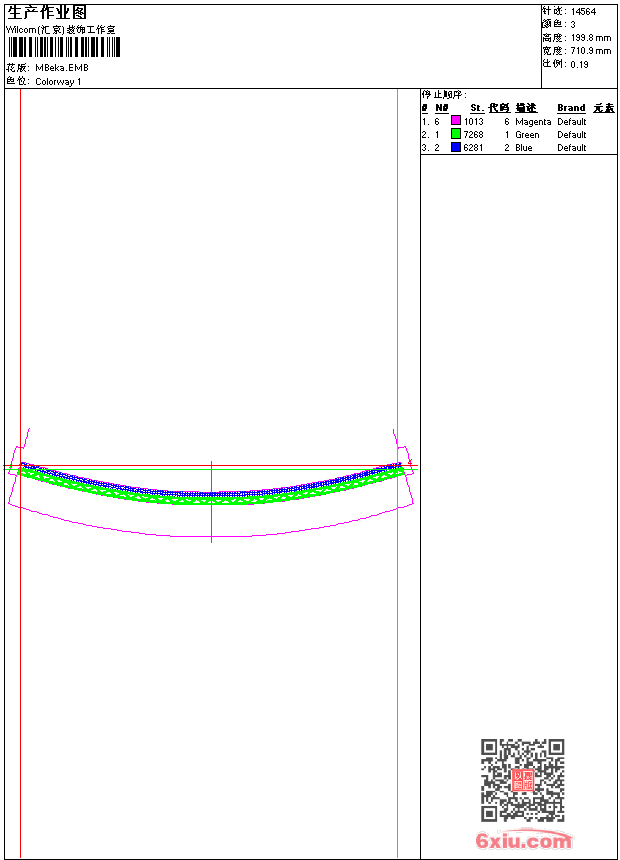Click 'Default' brand in the Blue row
620x860 pixels.
click(x=572, y=148)
